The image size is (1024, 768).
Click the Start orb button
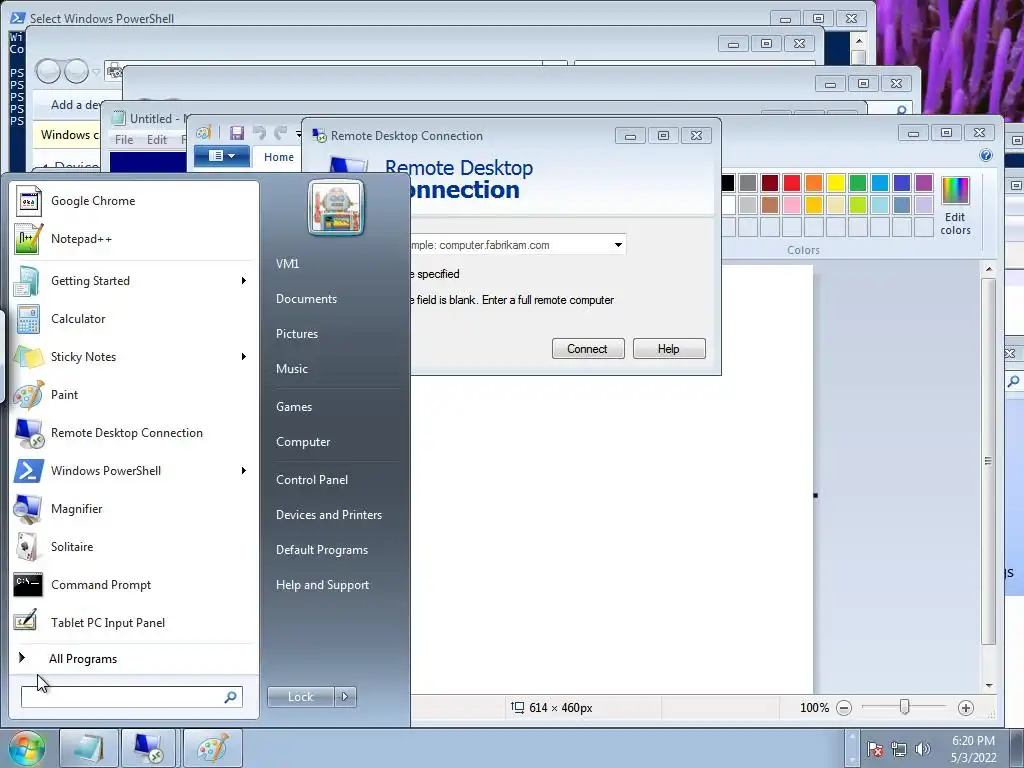tap(26, 748)
